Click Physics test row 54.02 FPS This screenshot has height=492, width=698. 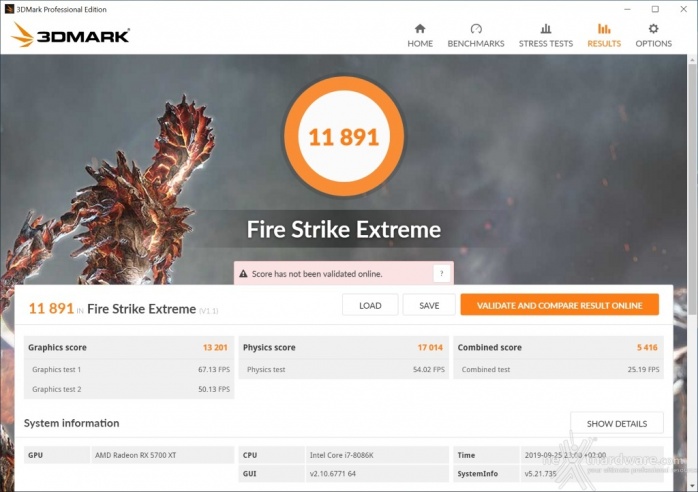(344, 369)
